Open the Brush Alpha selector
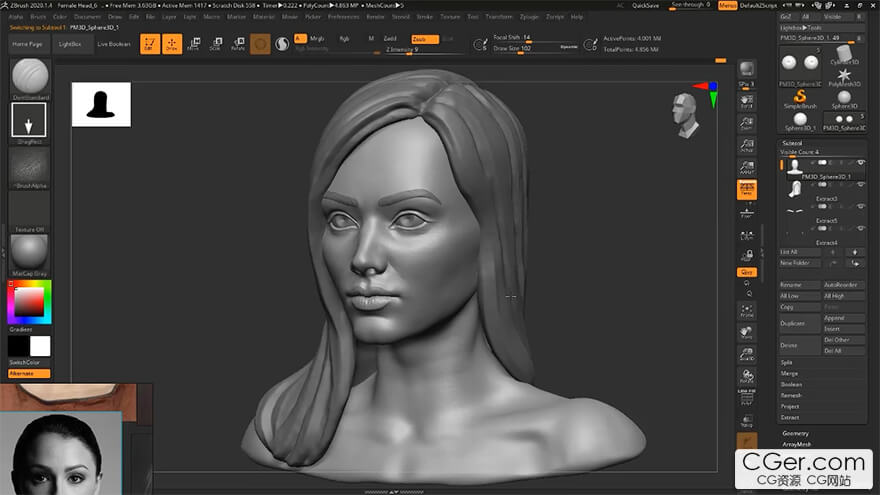Image resolution: width=880 pixels, height=495 pixels. coord(29,166)
